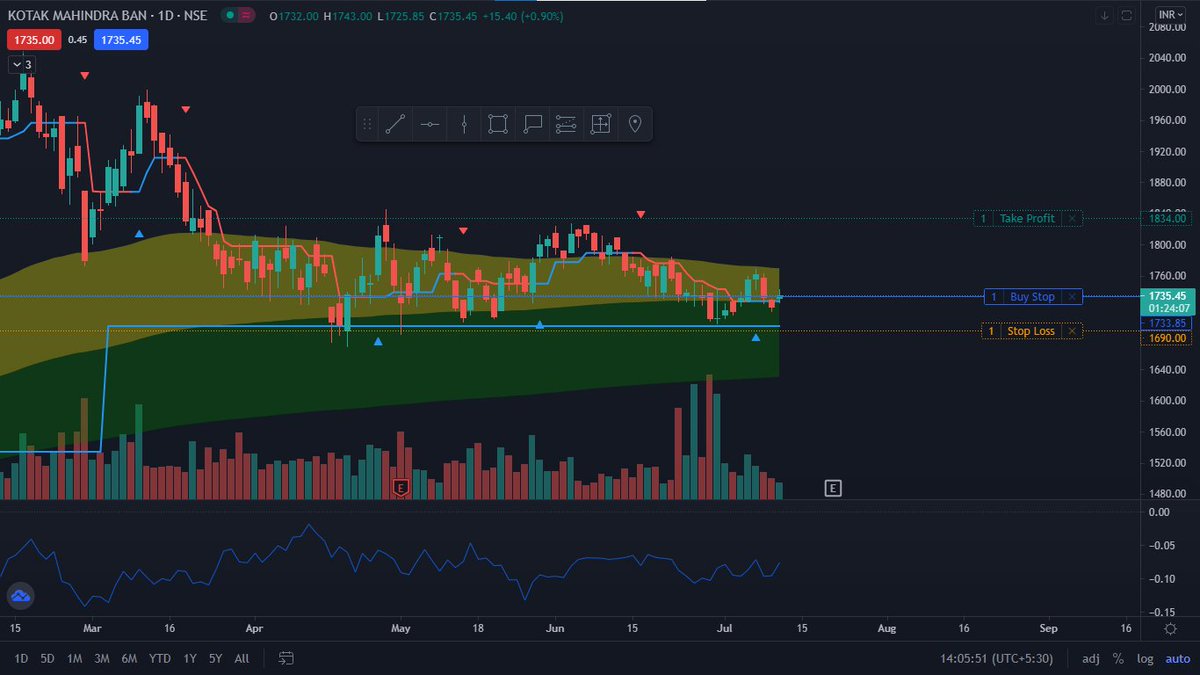Screen dimensions: 1200x675
Task: Click the Stop Loss order label
Action: click(x=1030, y=331)
